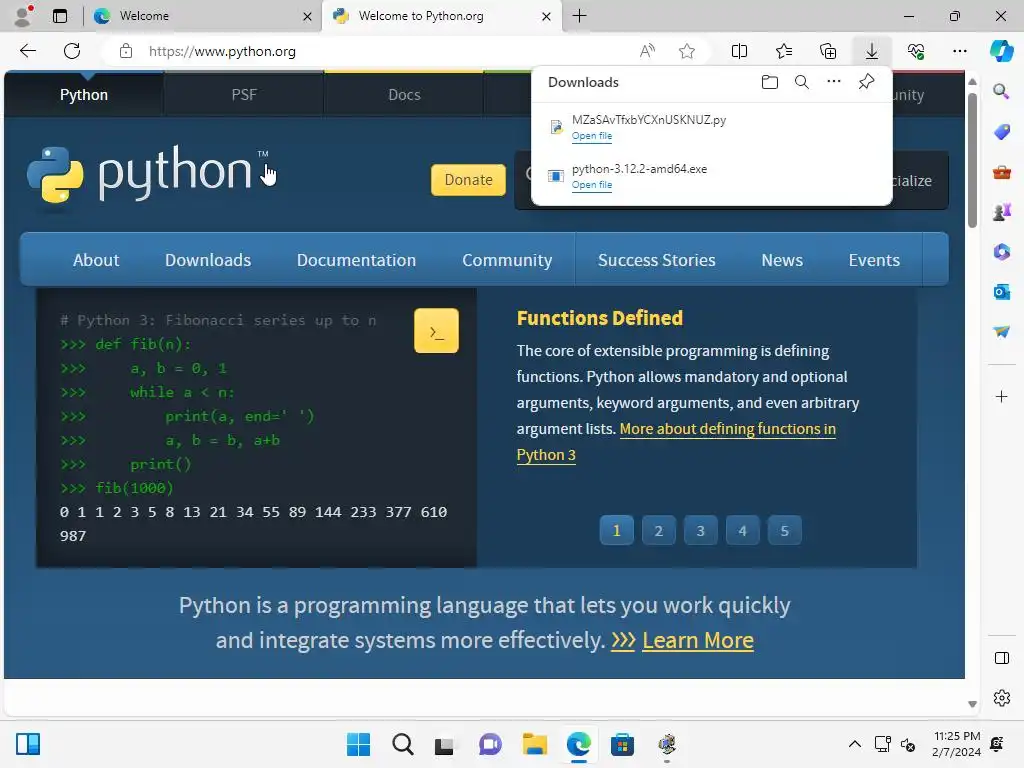Open Browser essentials heart icon
This screenshot has height=768, width=1024.
(x=916, y=51)
